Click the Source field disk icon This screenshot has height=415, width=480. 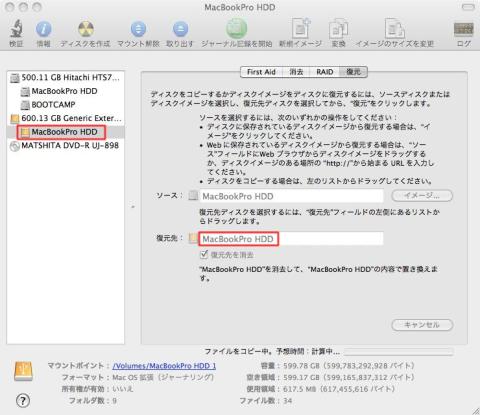click(x=193, y=196)
